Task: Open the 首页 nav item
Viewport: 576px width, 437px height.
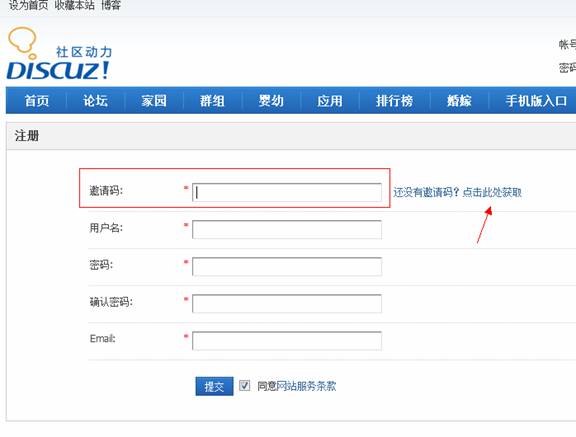Action: coord(37,101)
